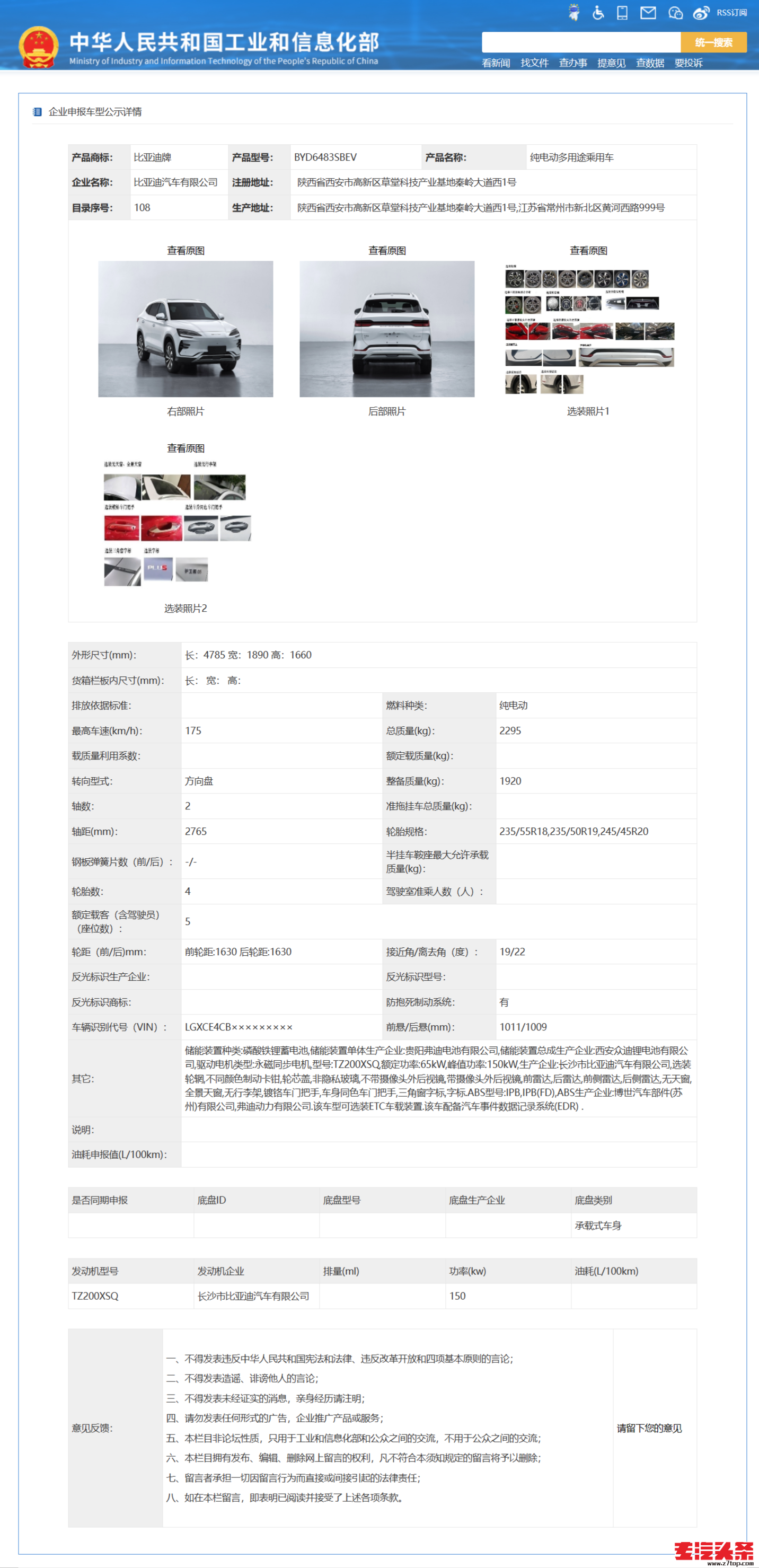Open the WeChat icon in the header
759x1568 pixels.
point(675,13)
